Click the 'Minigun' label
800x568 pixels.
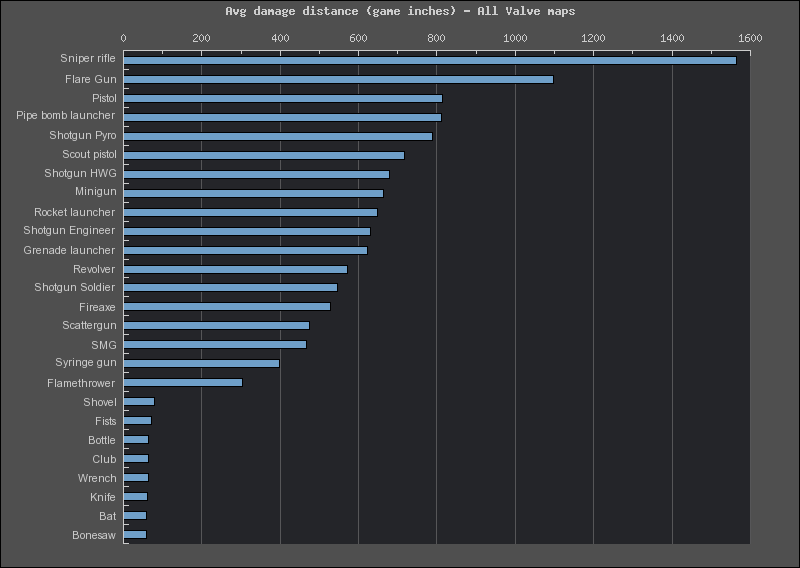click(95, 191)
